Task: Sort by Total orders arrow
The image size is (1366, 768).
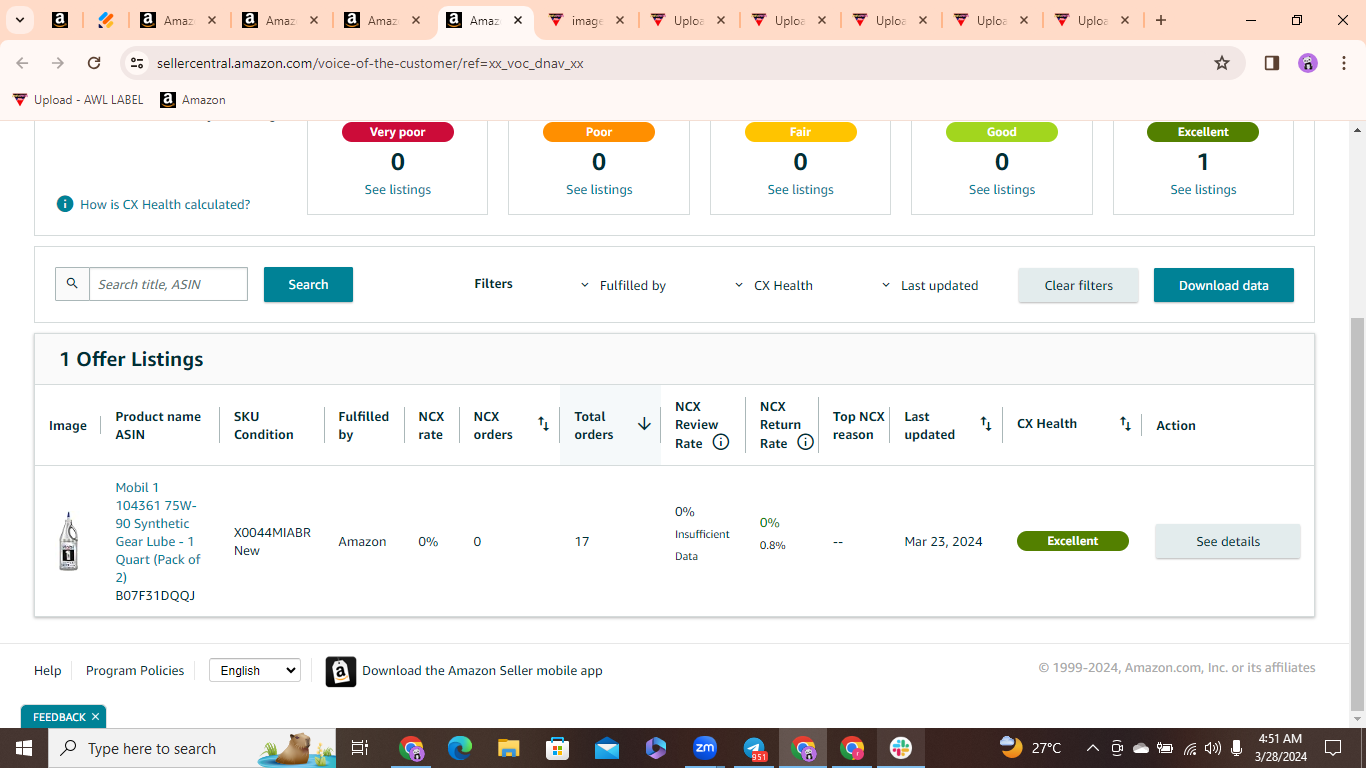Action: pos(644,424)
